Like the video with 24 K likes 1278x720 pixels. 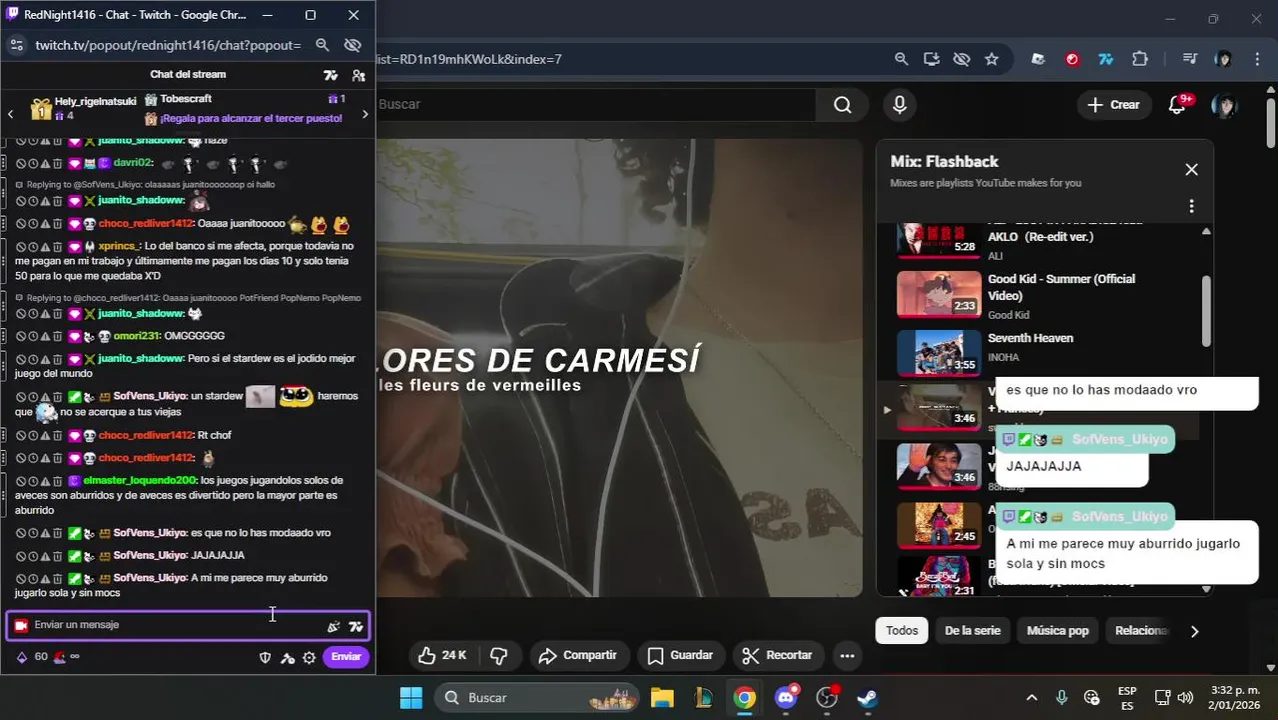point(442,655)
